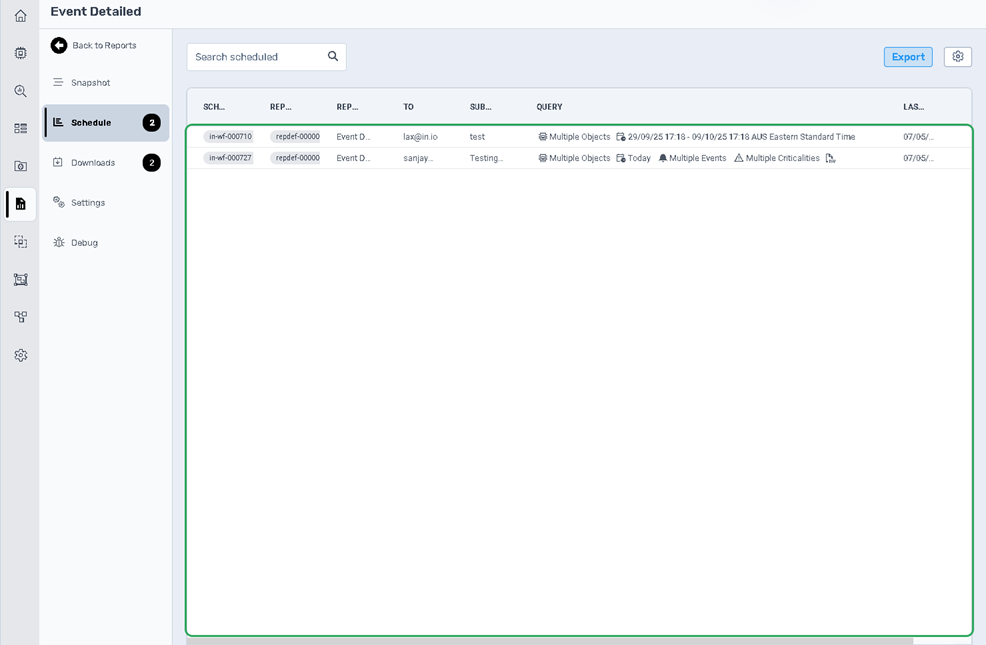Select the in-wf-000727 schedule row
The height and width of the screenshot is (645, 986).
[579, 158]
